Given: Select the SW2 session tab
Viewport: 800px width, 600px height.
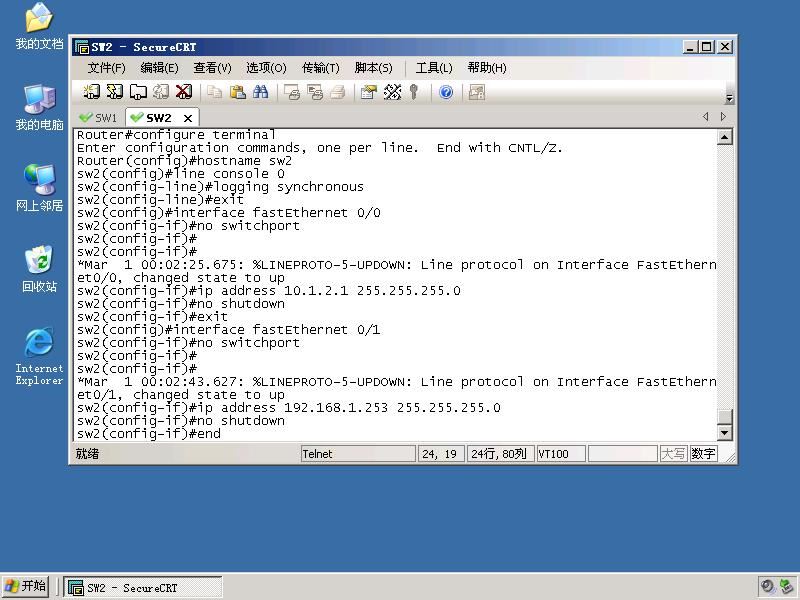Looking at the screenshot, I should pyautogui.click(x=157, y=118).
